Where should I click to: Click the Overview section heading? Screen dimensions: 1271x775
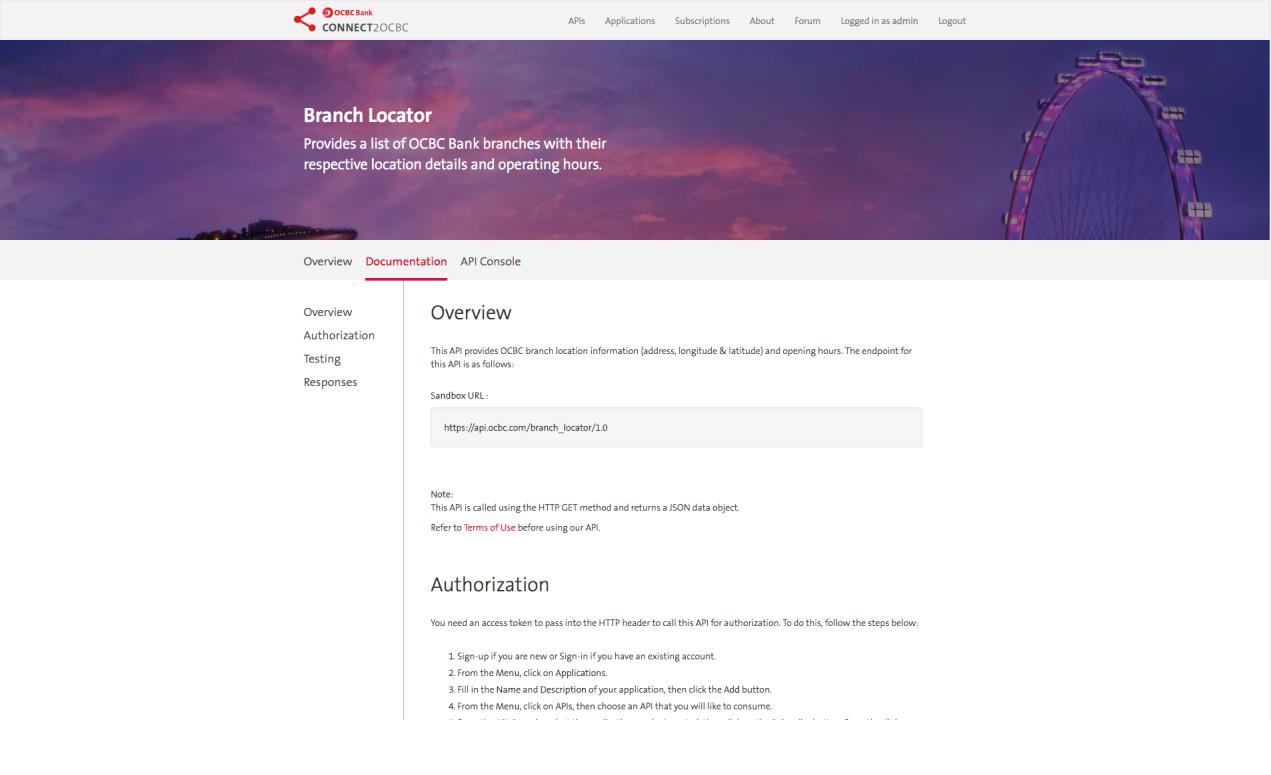471,313
